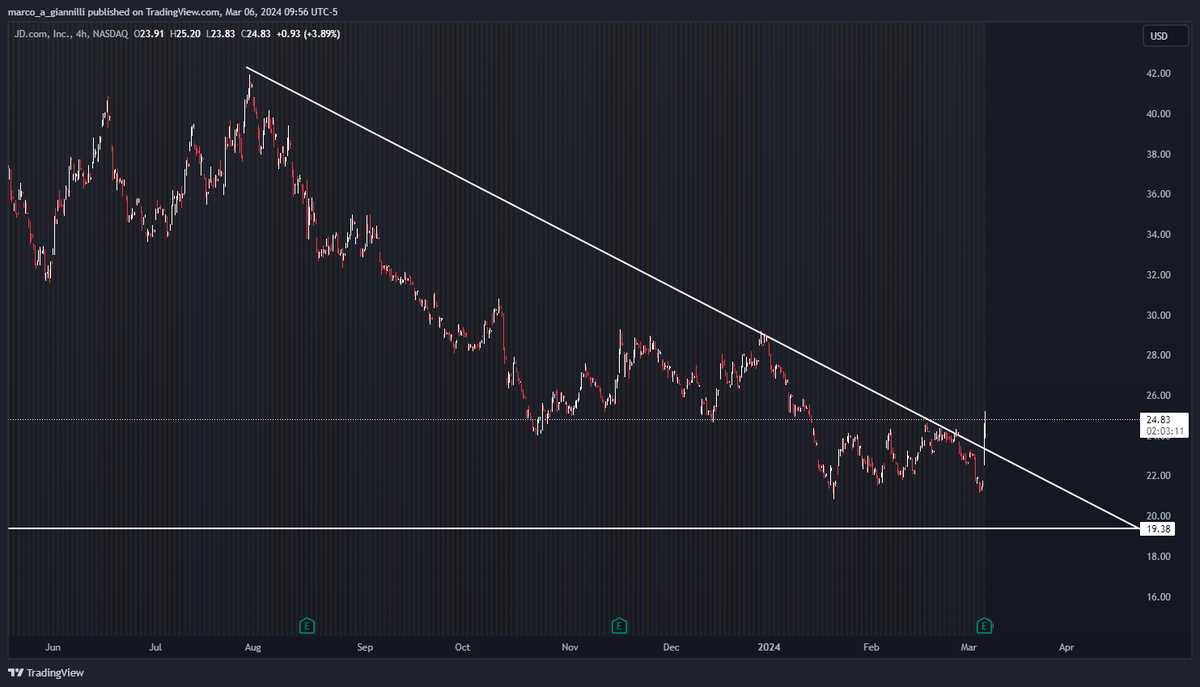
Task: Click the Oct label on time axis
Action: (x=462, y=648)
